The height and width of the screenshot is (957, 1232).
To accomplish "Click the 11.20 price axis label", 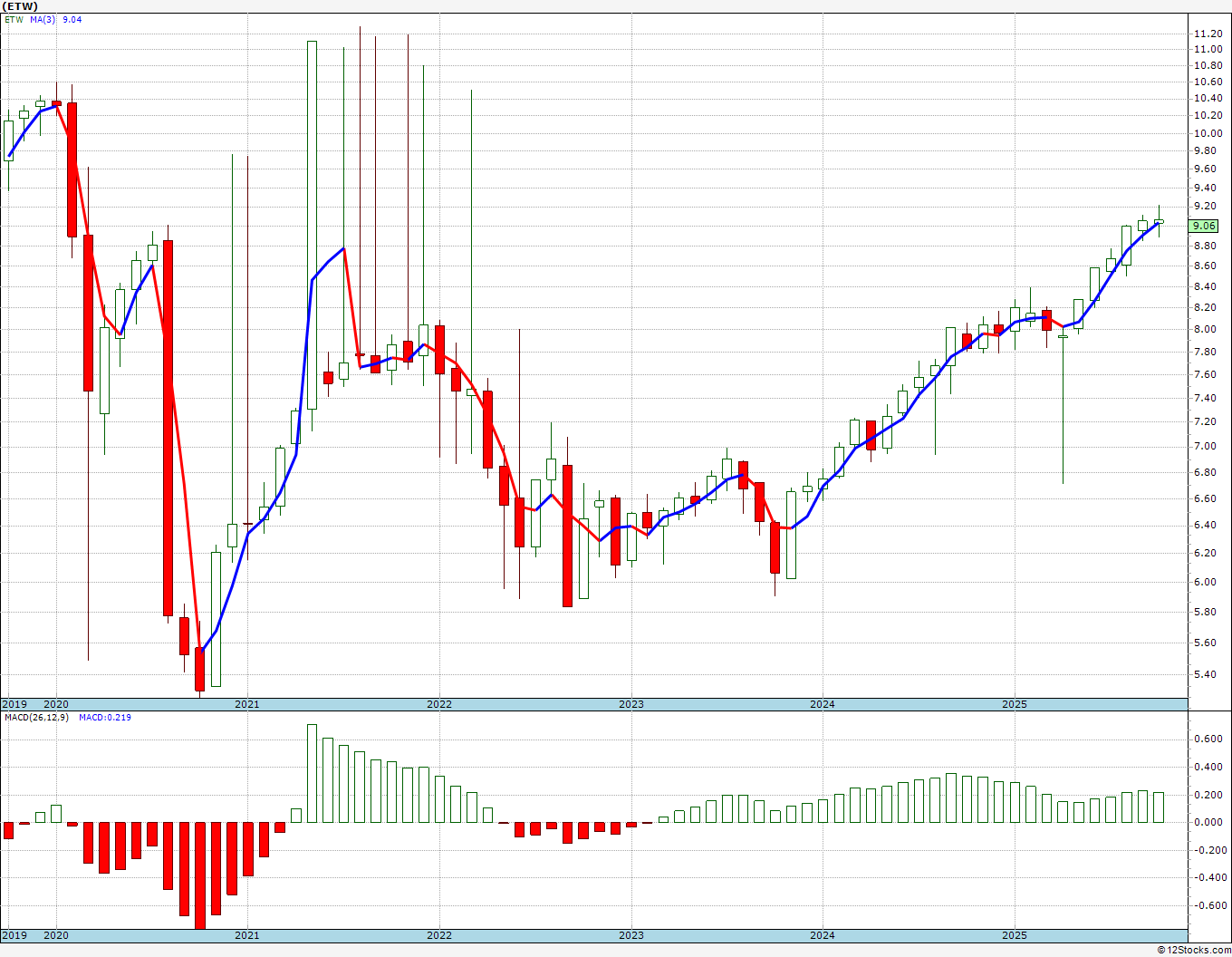I will (1207, 34).
